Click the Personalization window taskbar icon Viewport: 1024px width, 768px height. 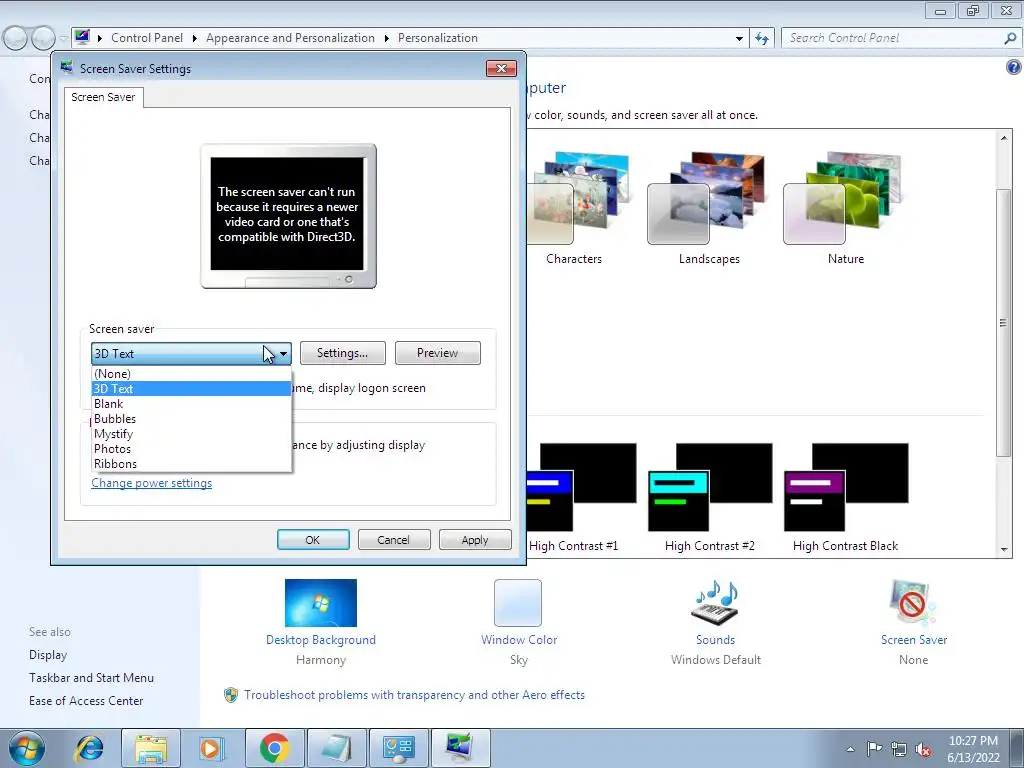(x=460, y=748)
